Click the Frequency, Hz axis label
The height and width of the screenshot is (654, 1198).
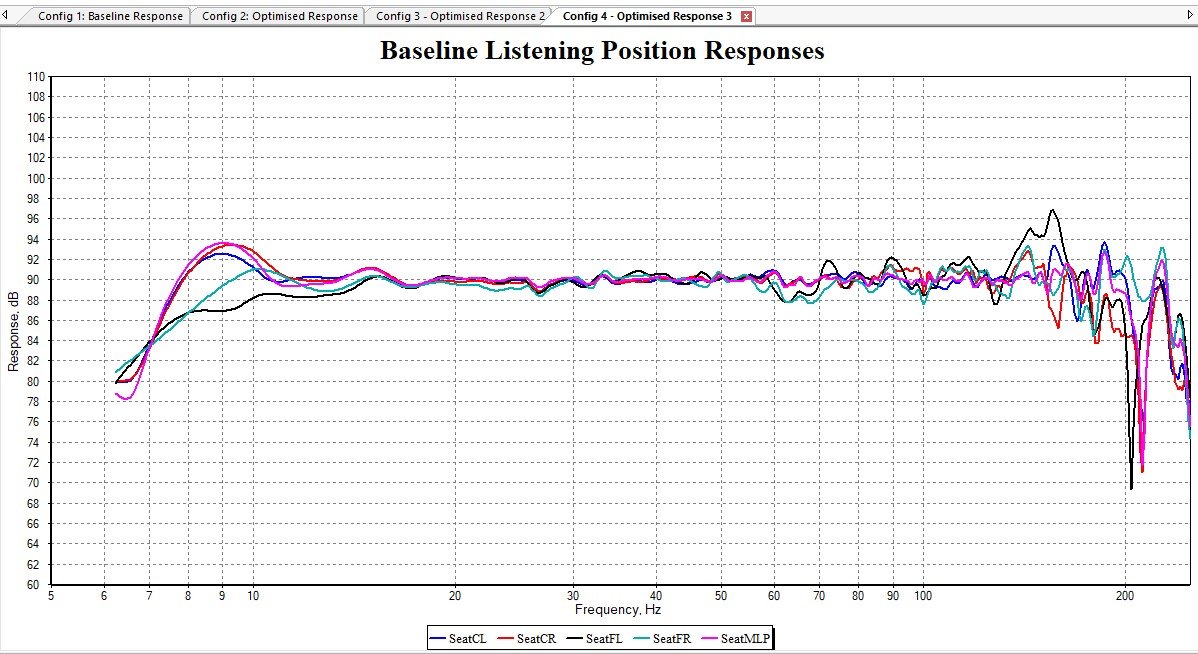(x=617, y=609)
